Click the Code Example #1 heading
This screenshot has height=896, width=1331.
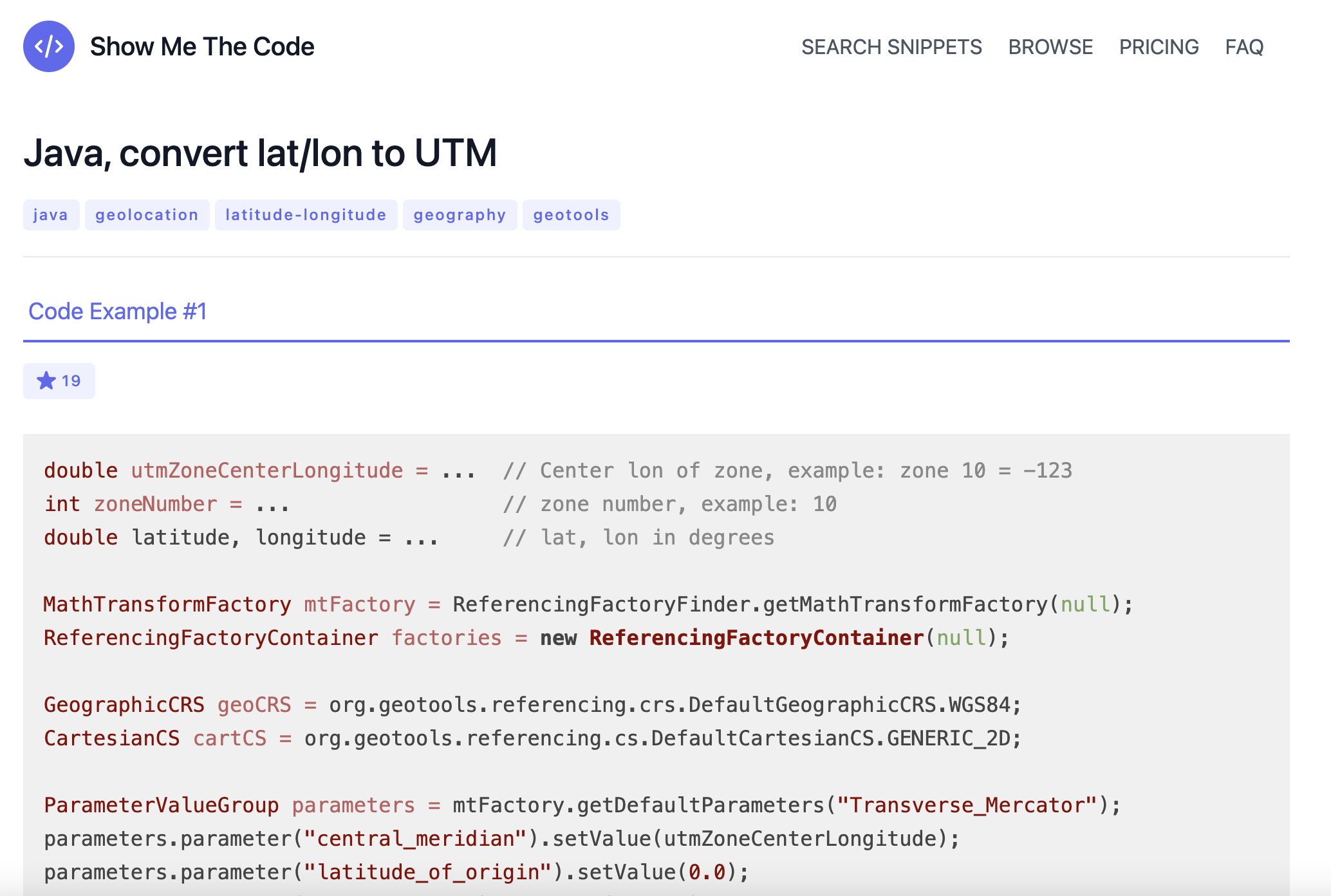coord(117,311)
